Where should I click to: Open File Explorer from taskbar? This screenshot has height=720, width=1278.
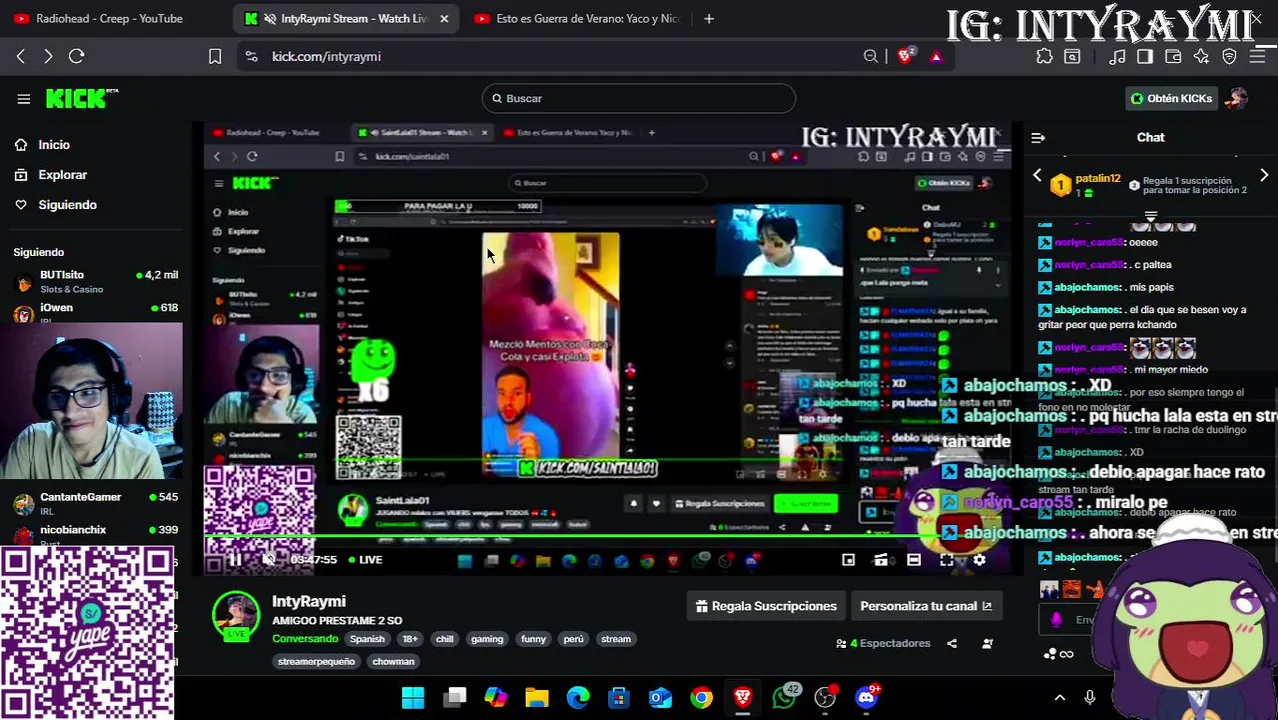537,697
